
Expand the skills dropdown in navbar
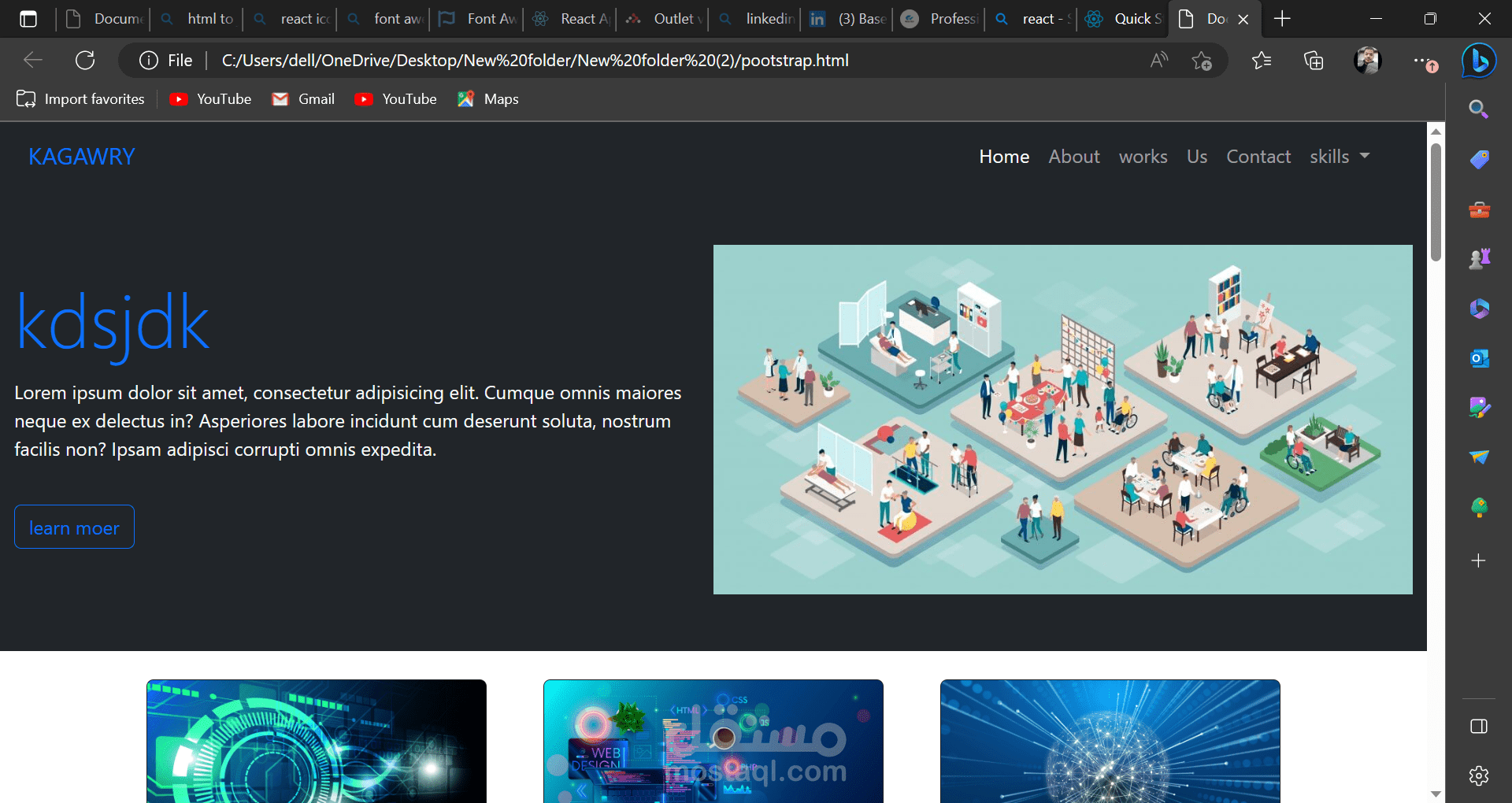[1340, 157]
